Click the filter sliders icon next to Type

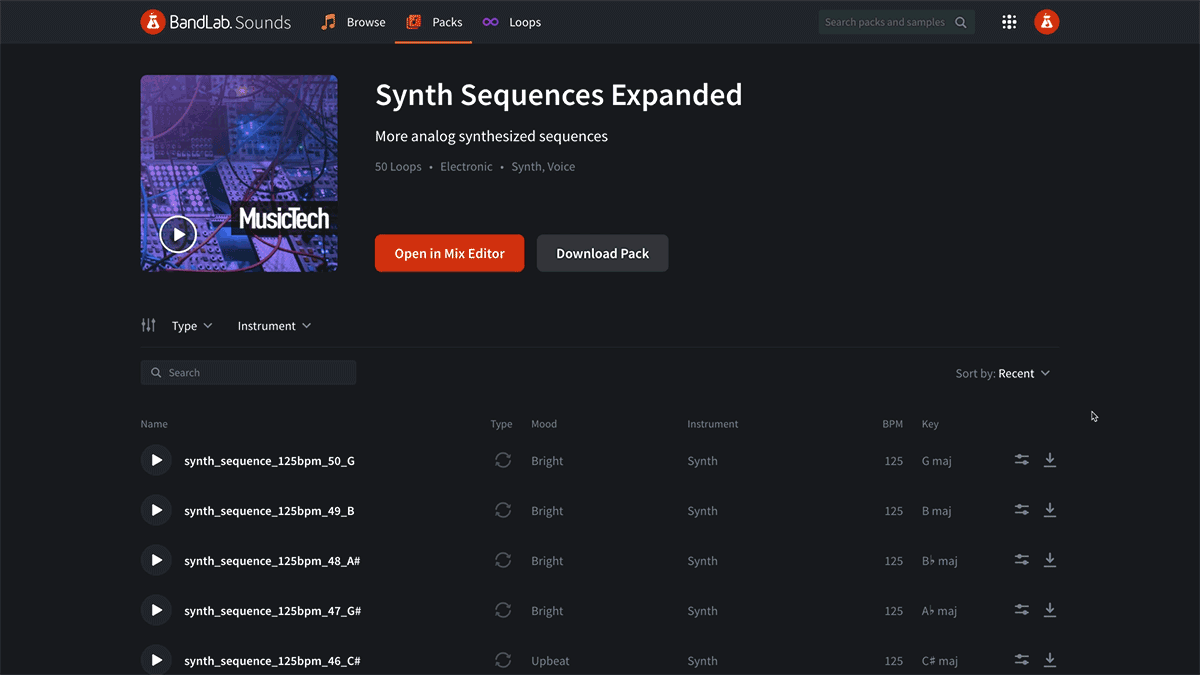click(148, 325)
